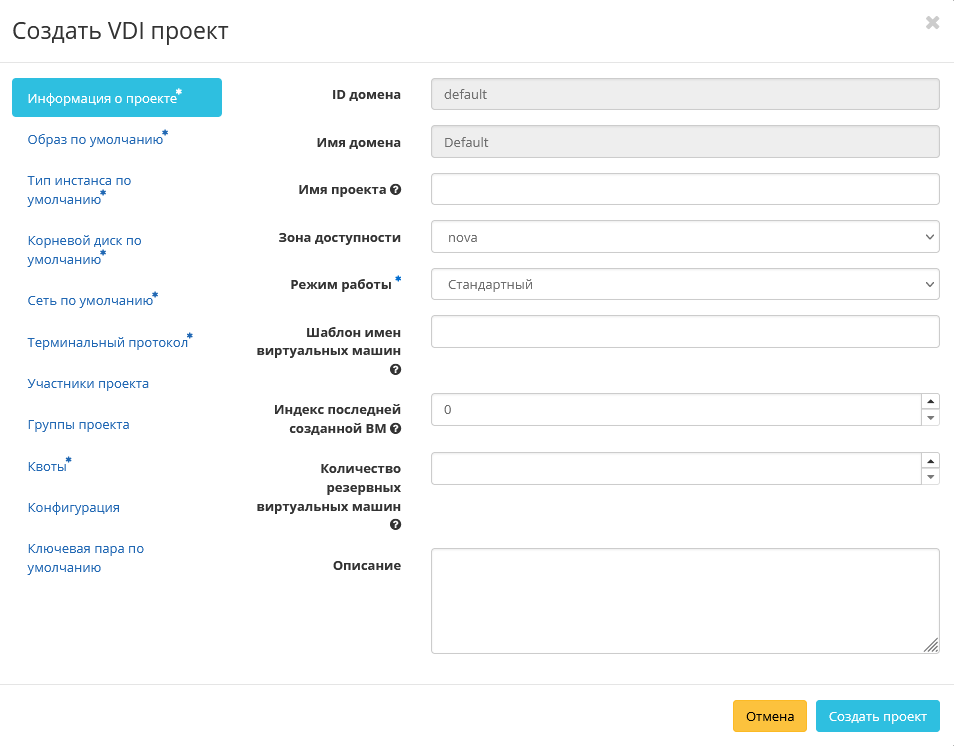Click help icon beside Индекс последней созданной ВМ
The height and width of the screenshot is (746, 954).
coord(396,429)
